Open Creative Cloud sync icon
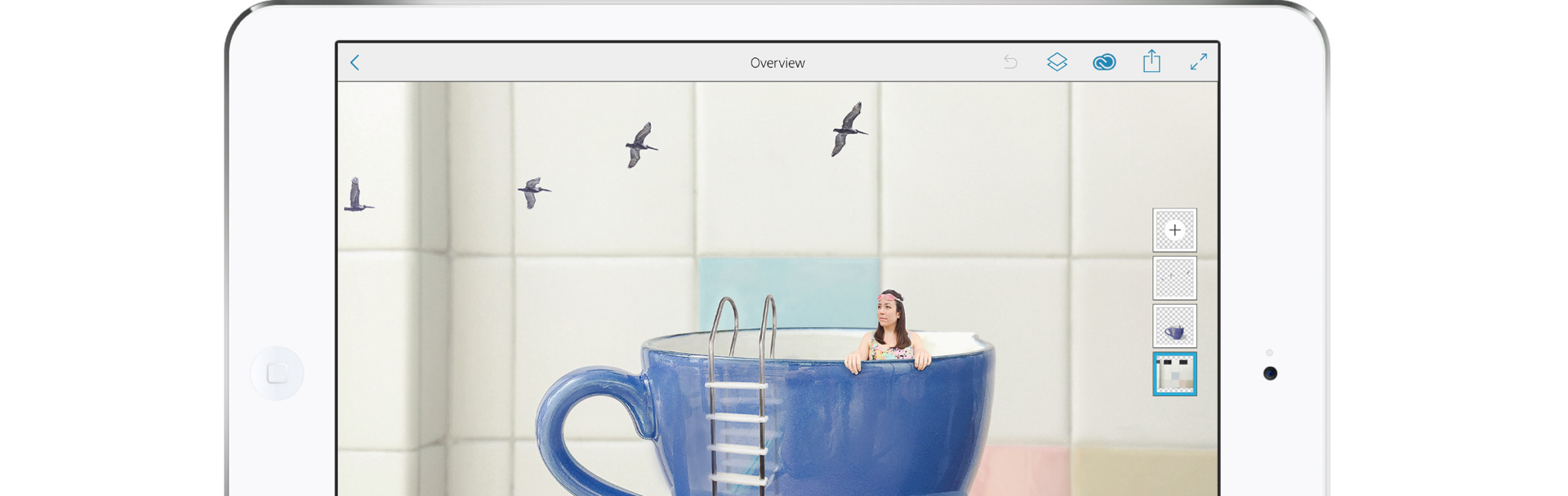The height and width of the screenshot is (496, 1568). click(x=1104, y=62)
